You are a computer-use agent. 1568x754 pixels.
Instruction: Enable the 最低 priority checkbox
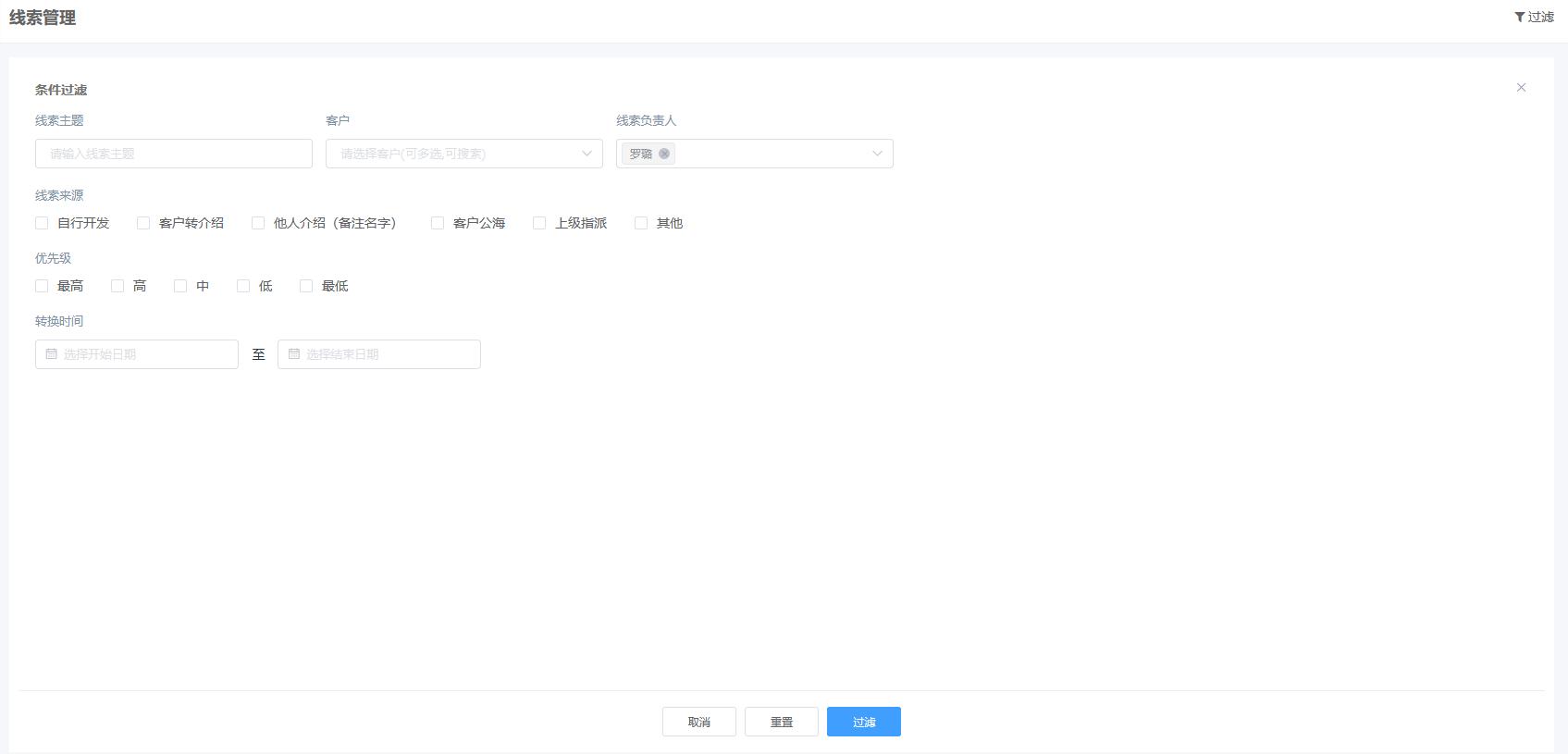[306, 286]
